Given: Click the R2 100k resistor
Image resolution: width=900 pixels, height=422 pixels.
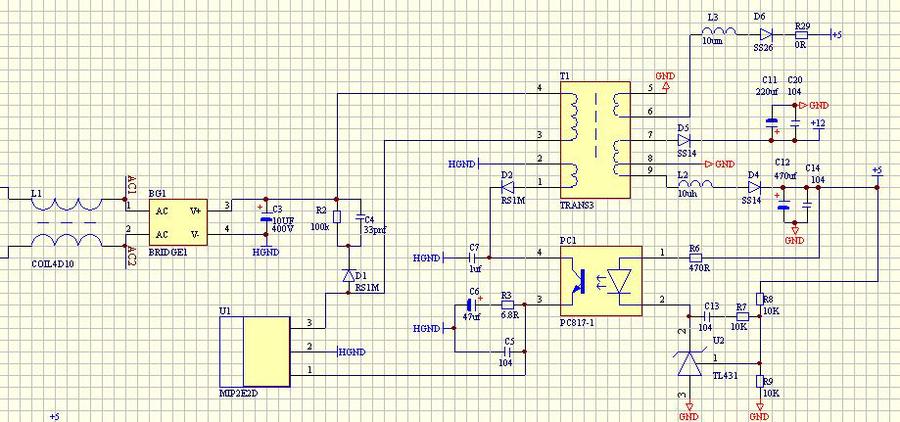Looking at the screenshot, I should 337,218.
